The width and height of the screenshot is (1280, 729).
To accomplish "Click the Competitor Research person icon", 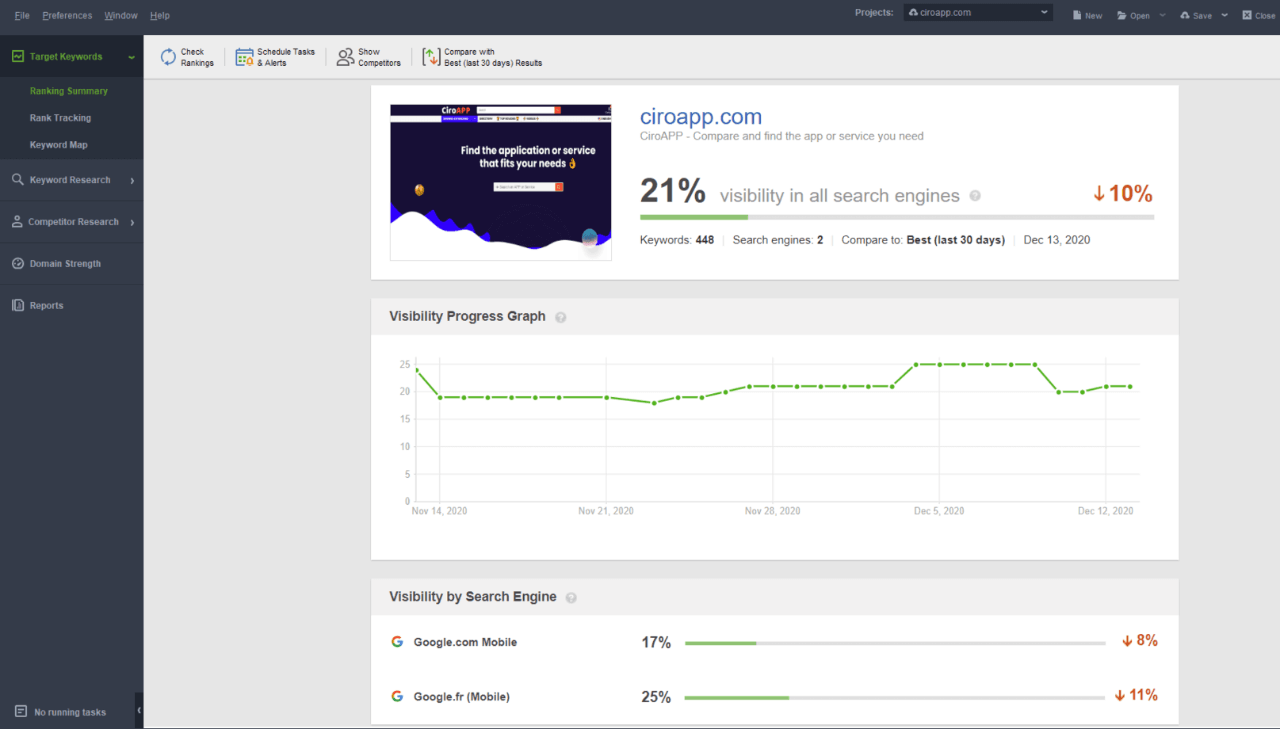I will (x=17, y=222).
